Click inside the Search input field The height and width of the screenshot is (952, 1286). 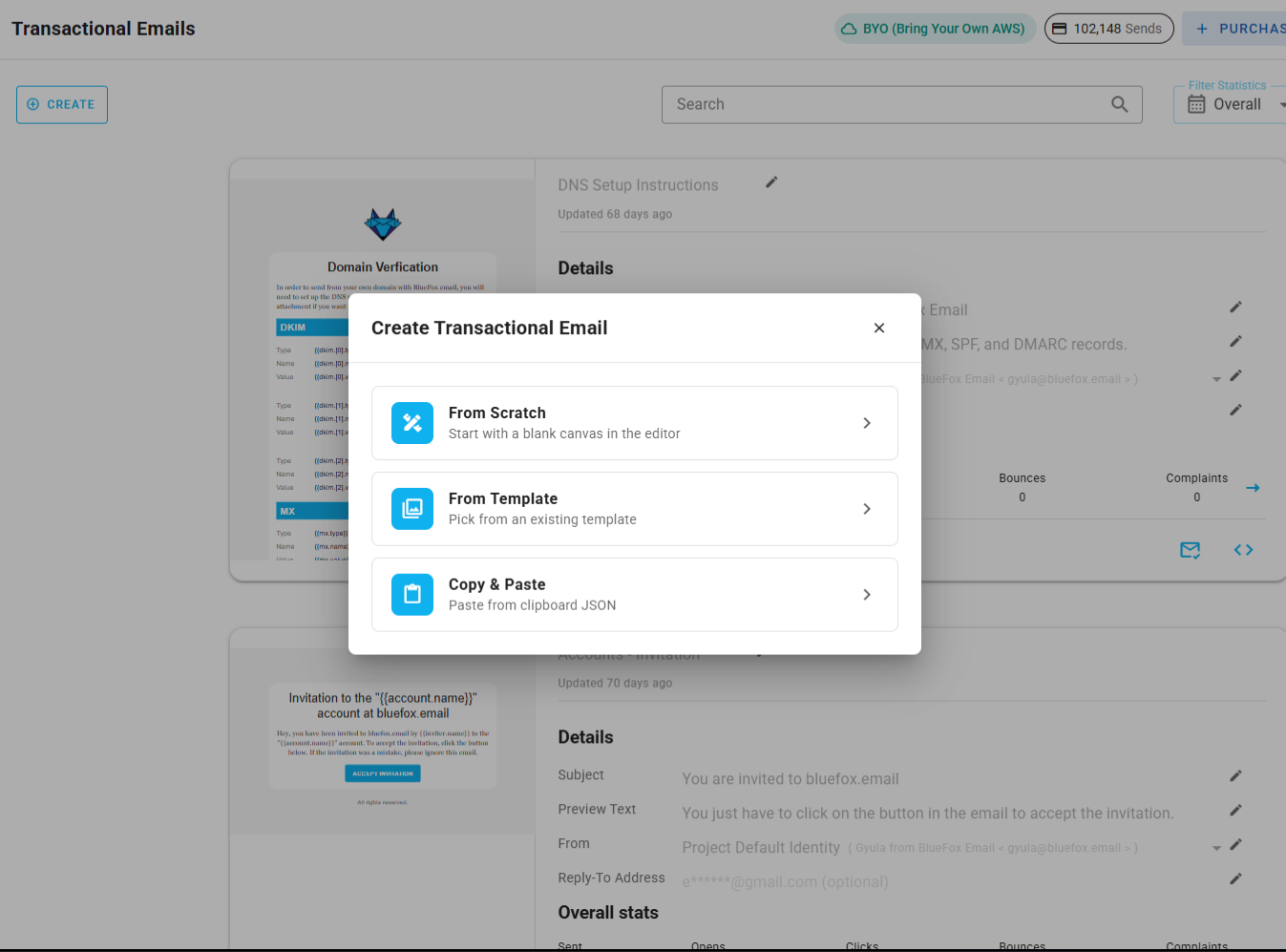[x=859, y=104]
